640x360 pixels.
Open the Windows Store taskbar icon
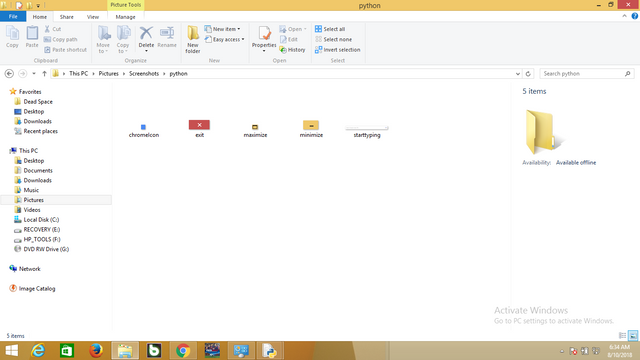67,351
